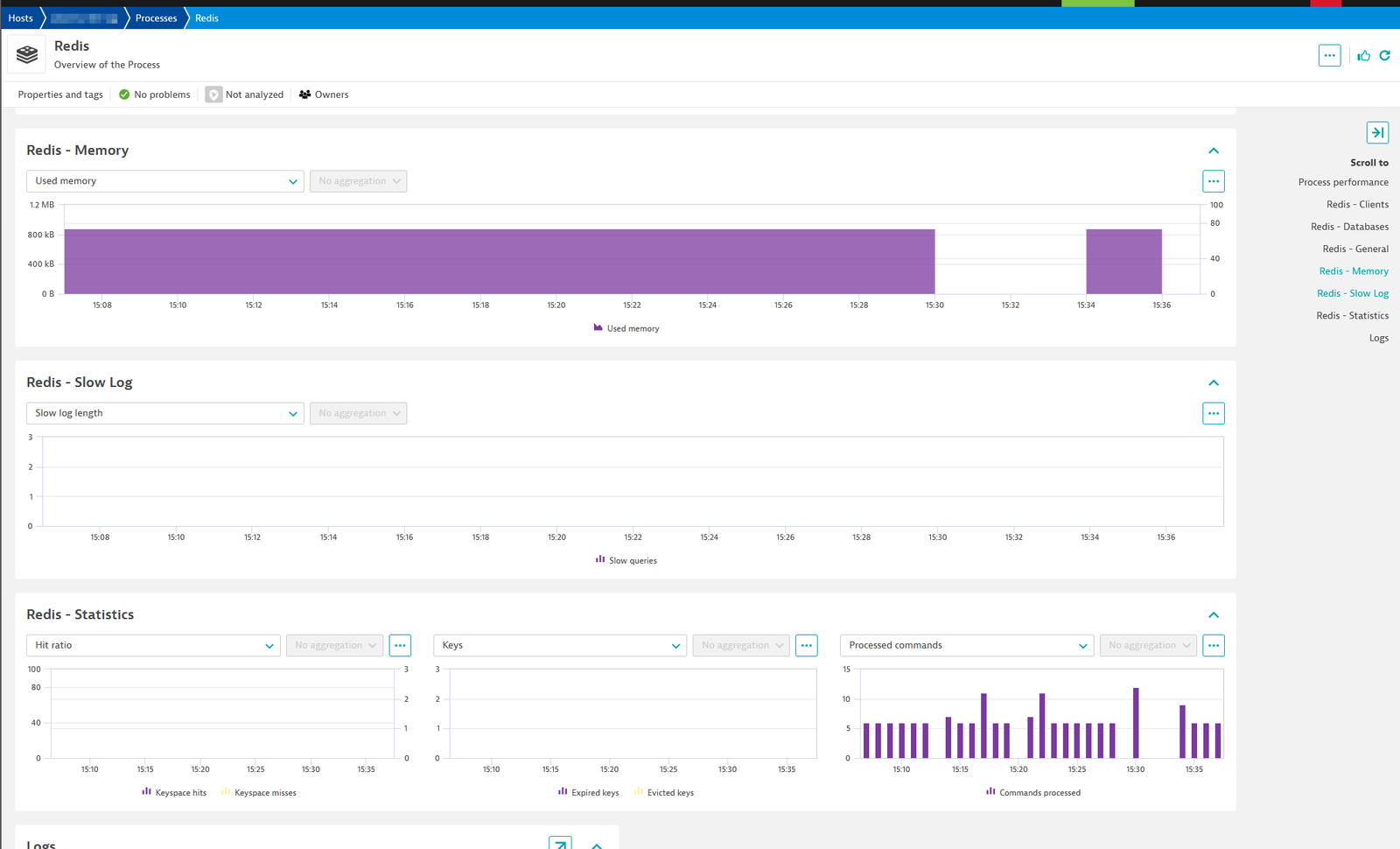Go to Processes in the breadcrumb
Screen dimensions: 1400x849
156,18
